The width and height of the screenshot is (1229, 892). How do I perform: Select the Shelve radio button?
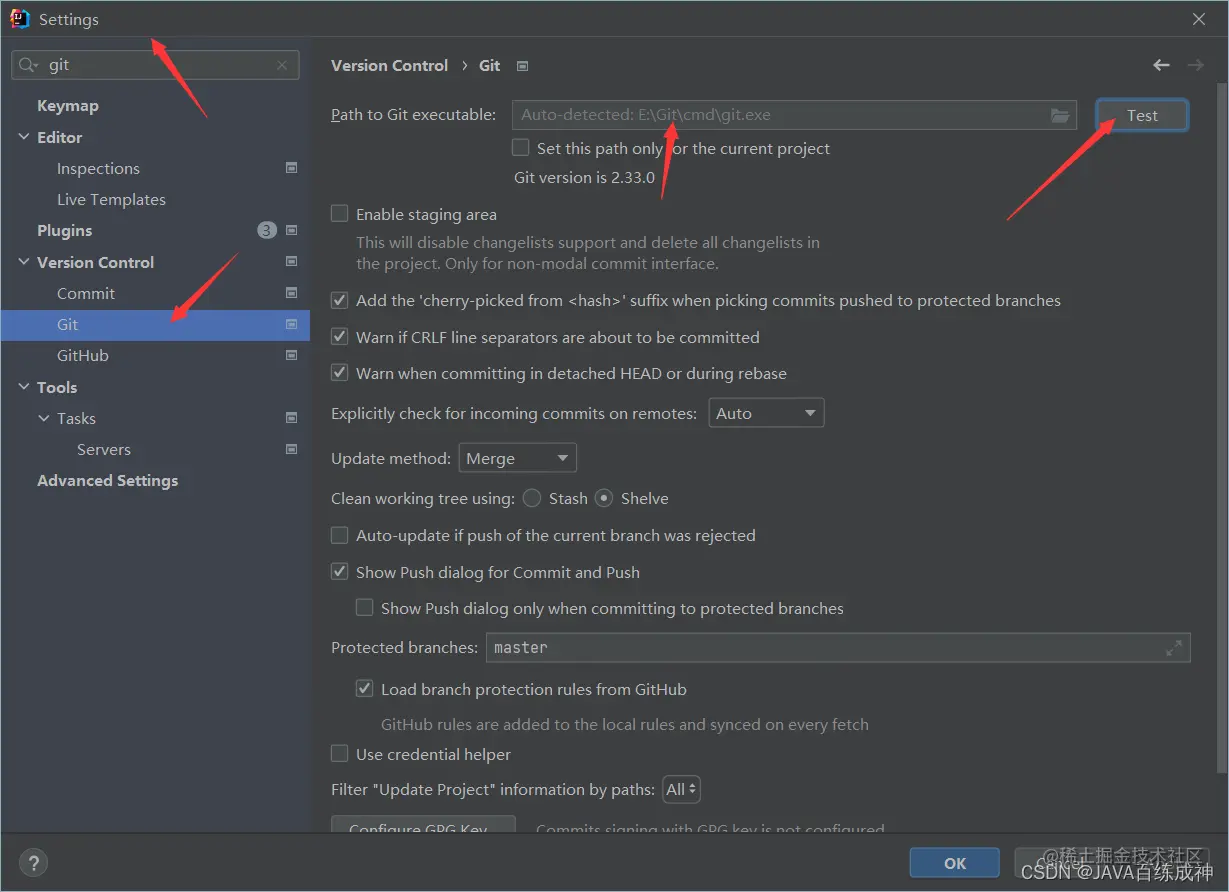click(x=604, y=498)
